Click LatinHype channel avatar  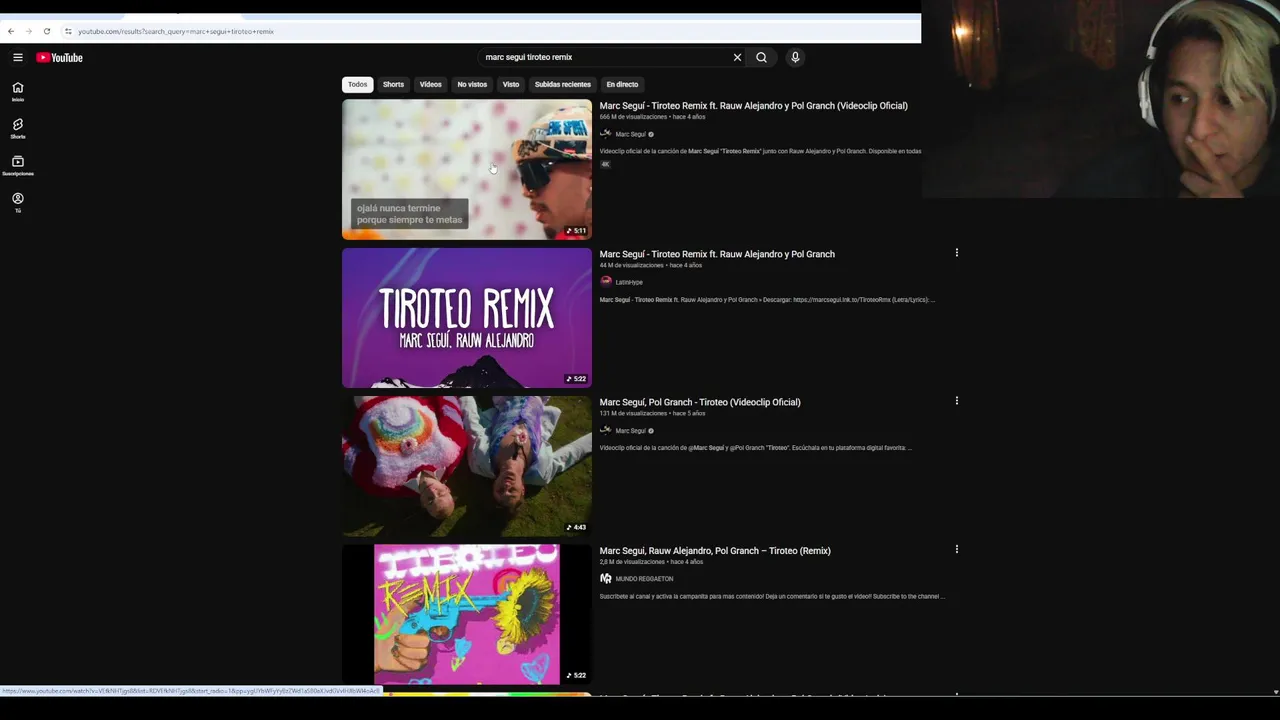click(605, 282)
